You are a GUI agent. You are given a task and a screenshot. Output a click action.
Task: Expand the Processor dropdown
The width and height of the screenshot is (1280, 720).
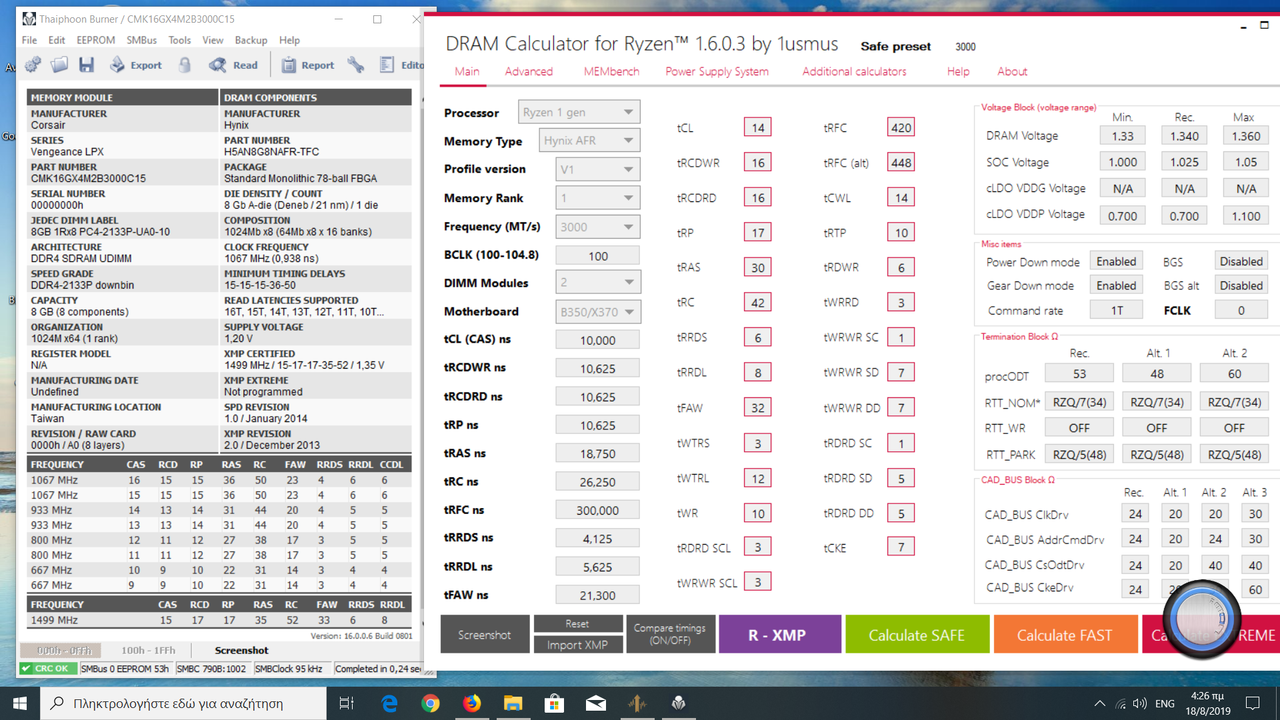pyautogui.click(x=579, y=112)
